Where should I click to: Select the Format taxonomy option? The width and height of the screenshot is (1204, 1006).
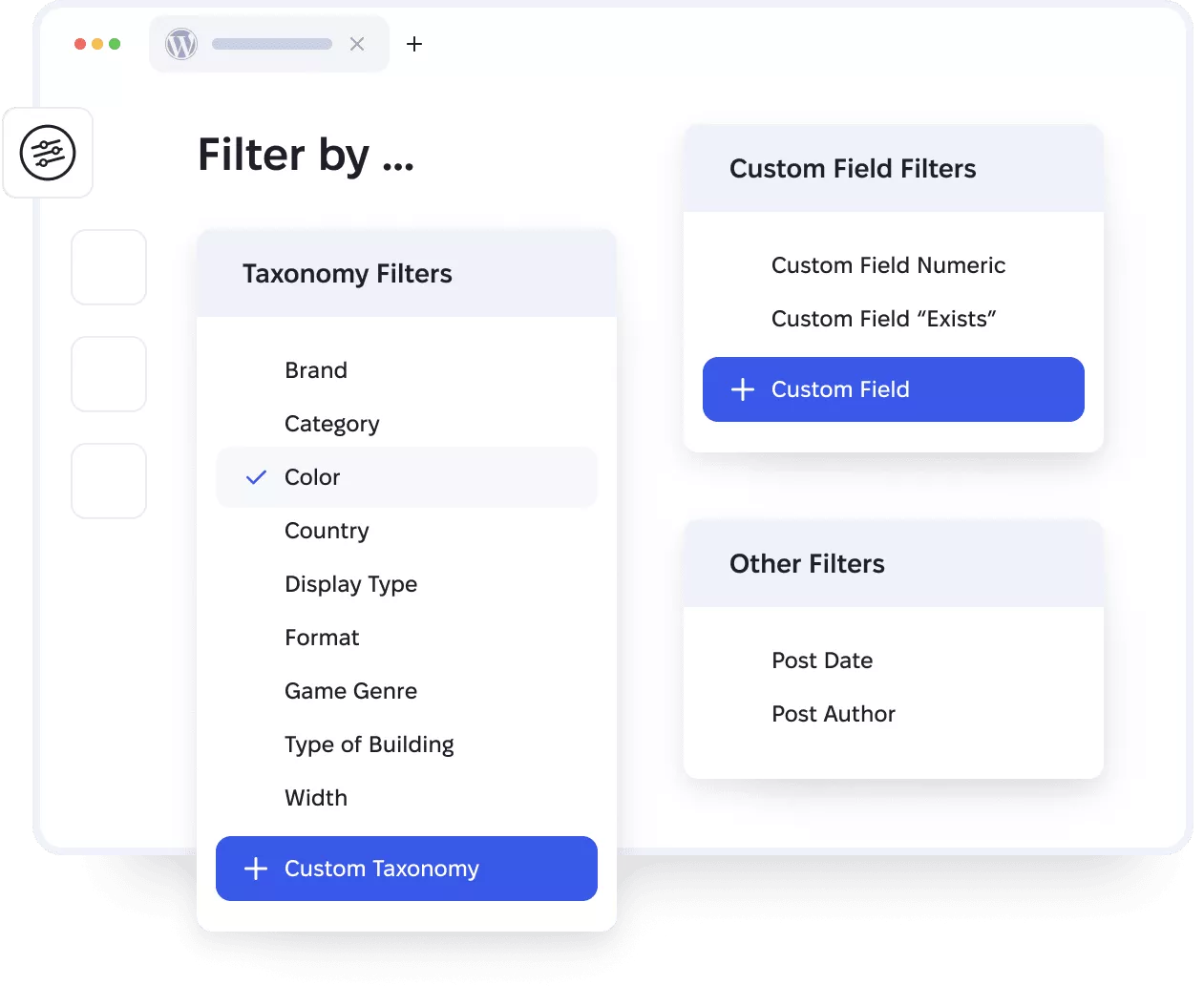point(322,638)
